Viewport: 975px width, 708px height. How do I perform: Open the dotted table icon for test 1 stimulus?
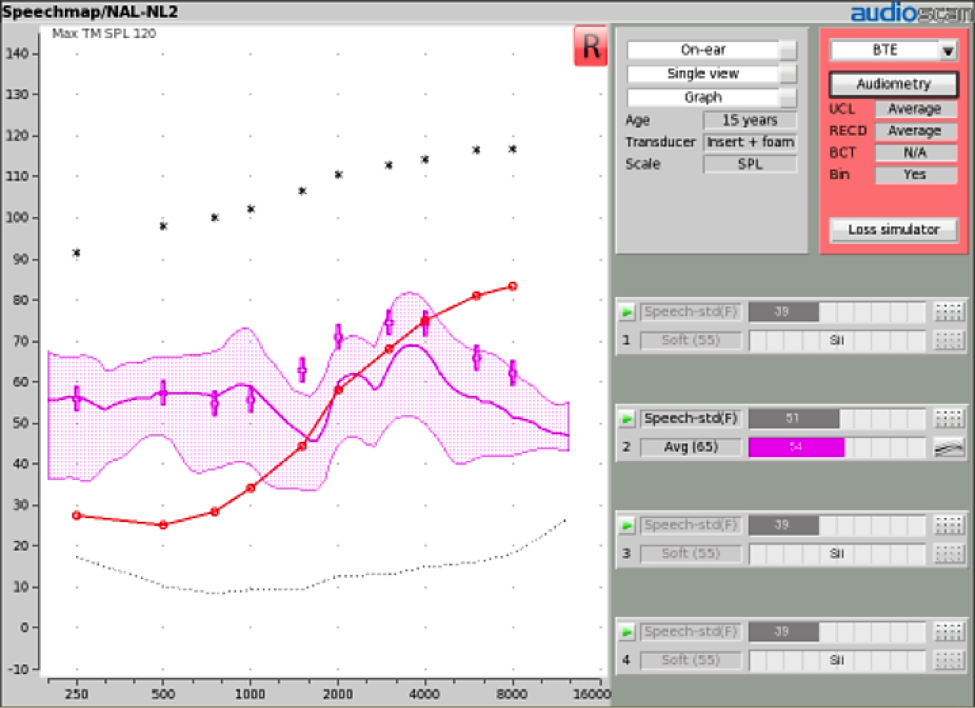(x=949, y=311)
